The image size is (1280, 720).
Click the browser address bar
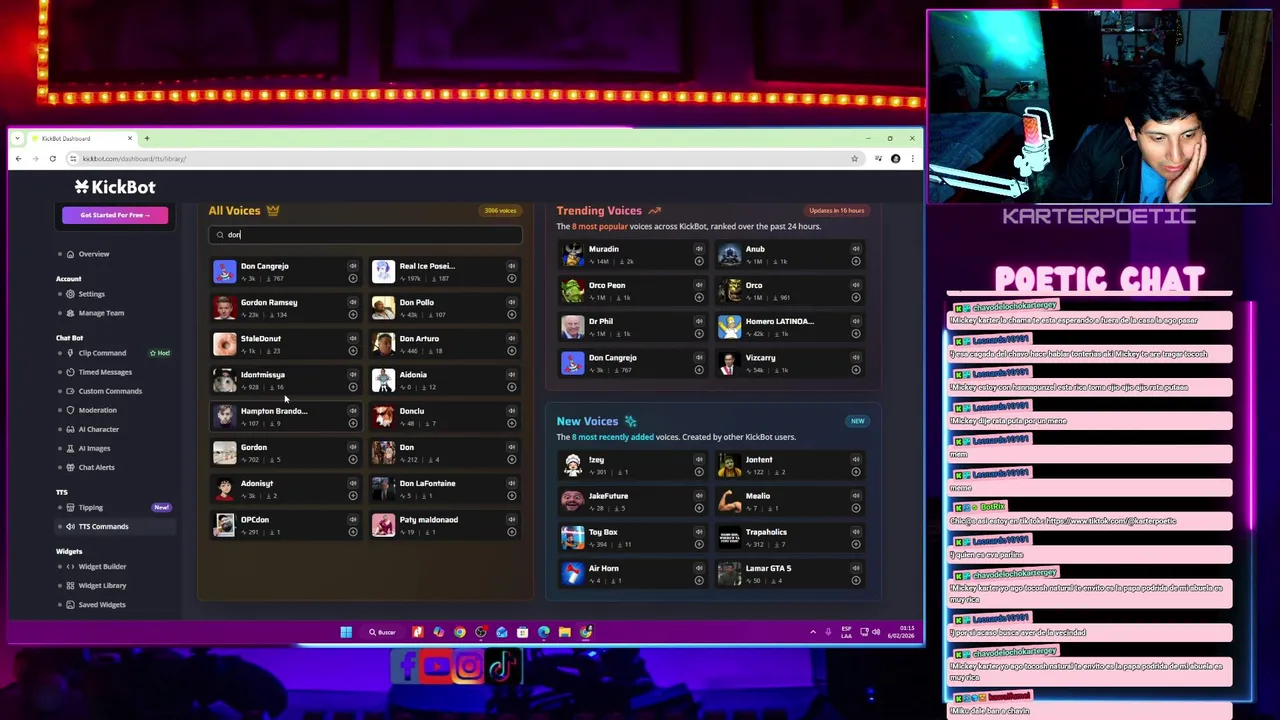click(x=460, y=159)
